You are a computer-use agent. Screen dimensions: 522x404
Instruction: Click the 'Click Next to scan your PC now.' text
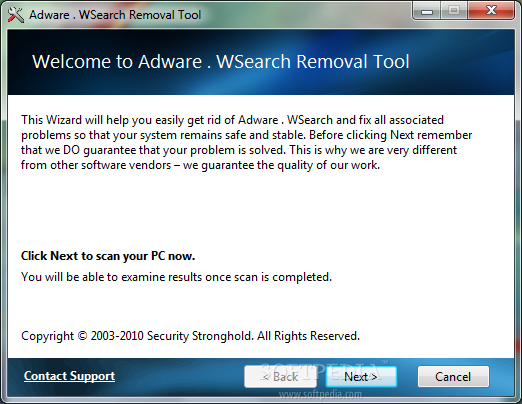(x=108, y=256)
